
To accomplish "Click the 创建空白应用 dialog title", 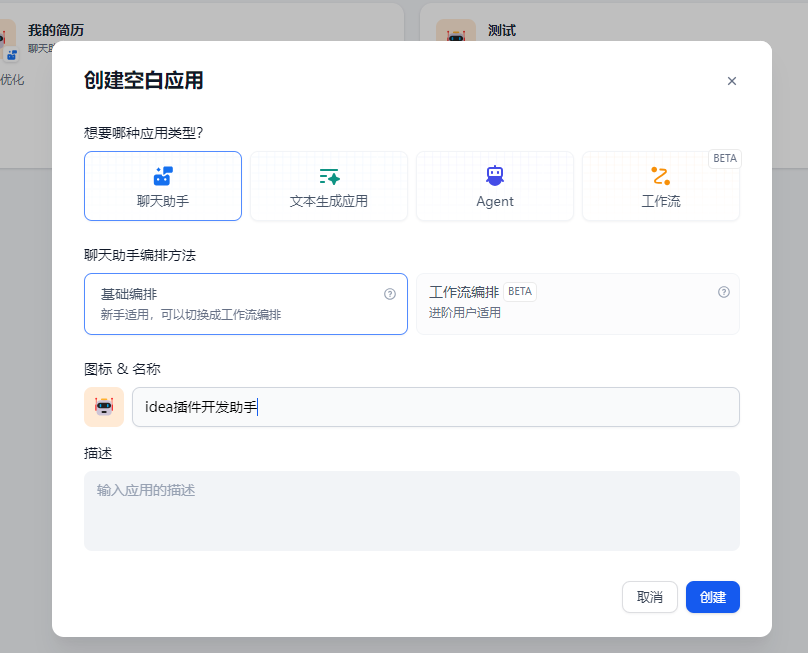I will [x=144, y=80].
